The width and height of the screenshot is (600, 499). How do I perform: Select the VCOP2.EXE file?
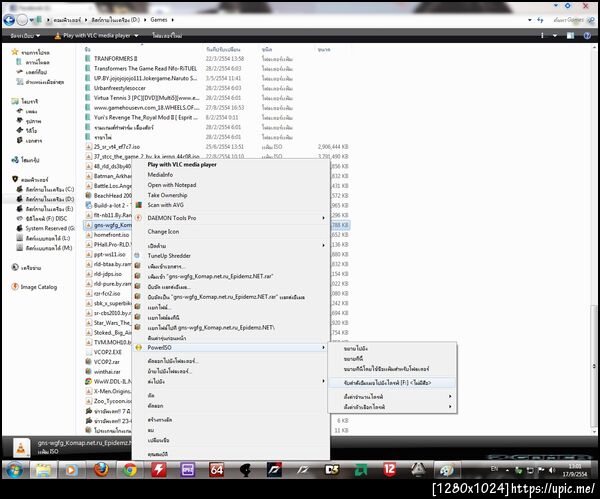[x=108, y=352]
